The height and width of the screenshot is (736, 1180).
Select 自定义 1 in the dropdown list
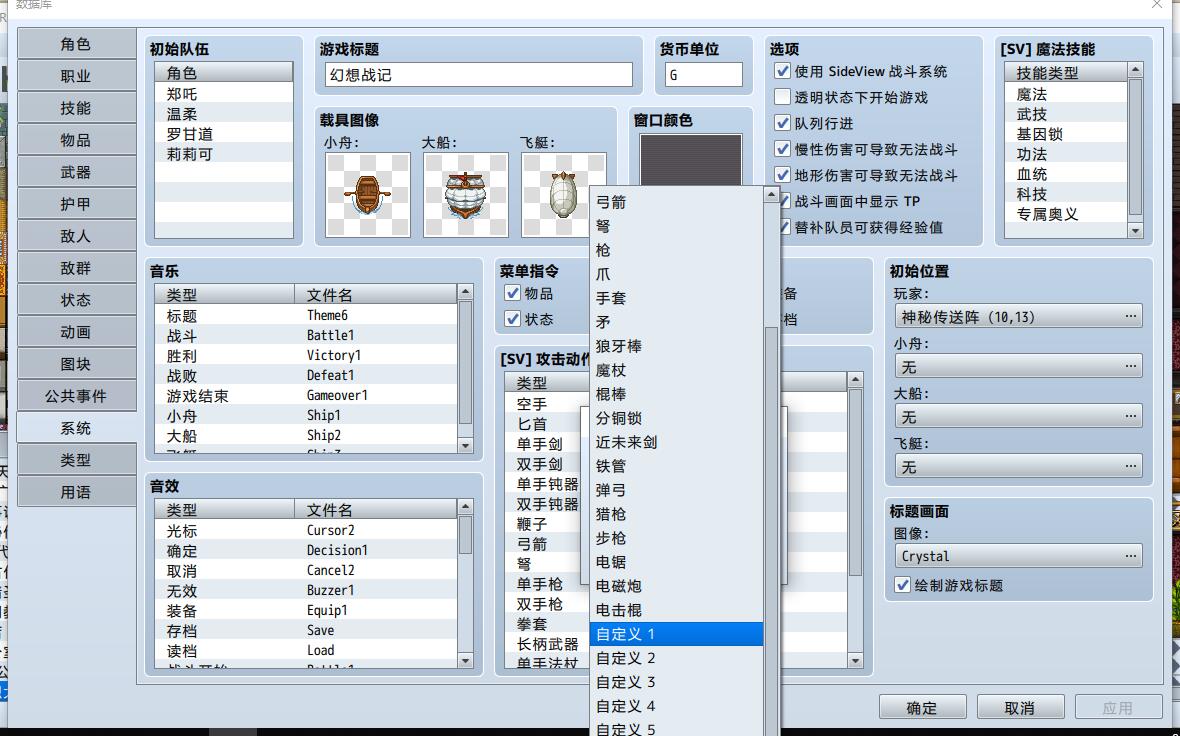[x=677, y=634]
